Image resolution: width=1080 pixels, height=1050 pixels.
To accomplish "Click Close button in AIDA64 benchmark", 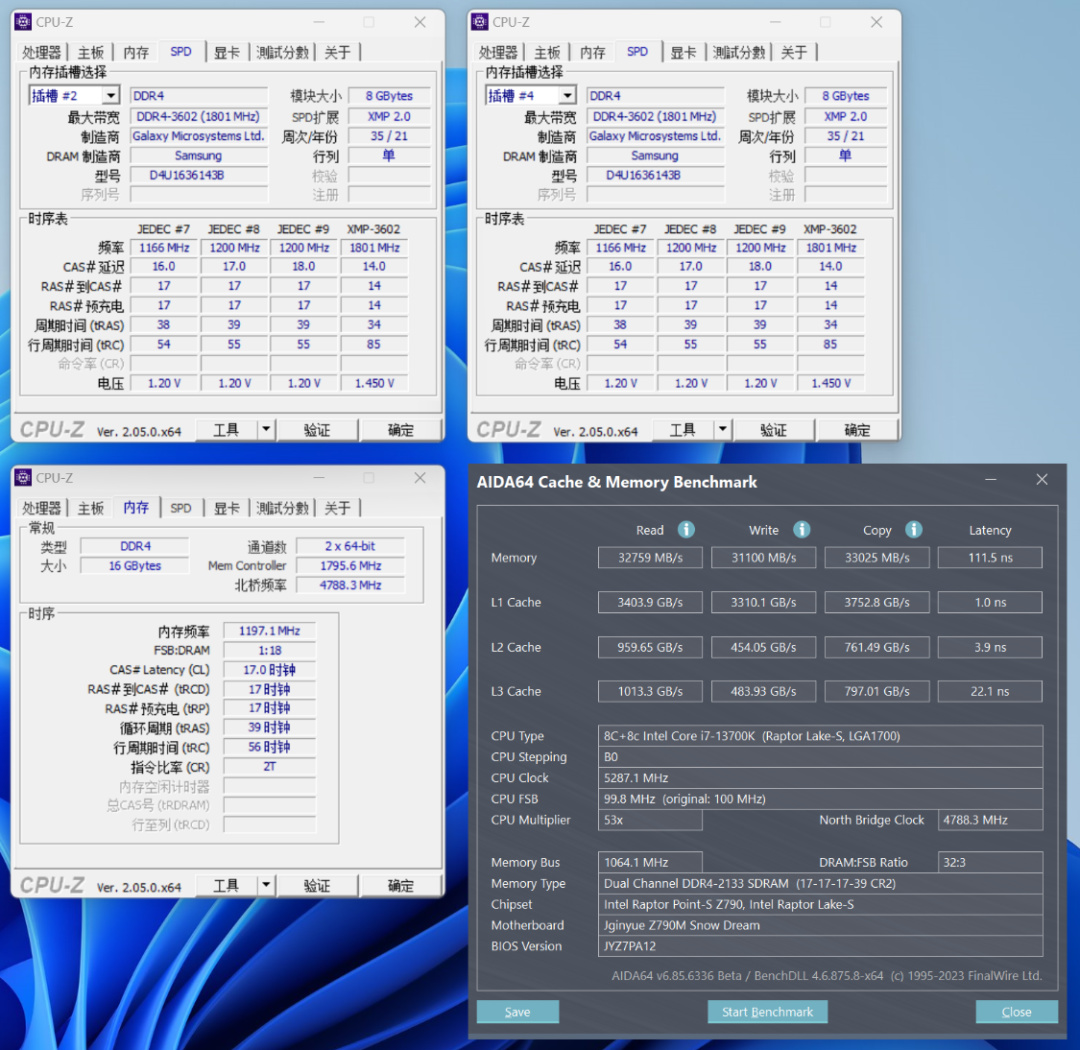I will [1017, 1011].
